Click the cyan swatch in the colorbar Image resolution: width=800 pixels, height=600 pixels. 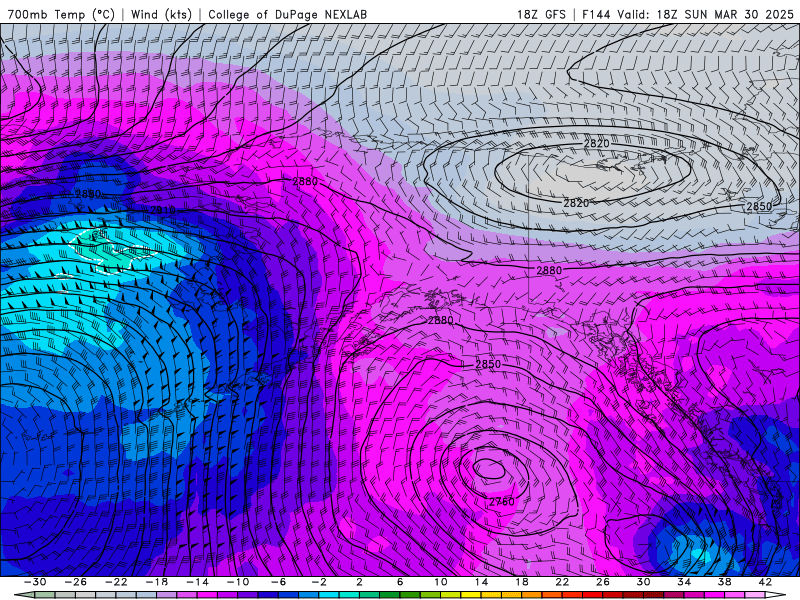pos(329,595)
